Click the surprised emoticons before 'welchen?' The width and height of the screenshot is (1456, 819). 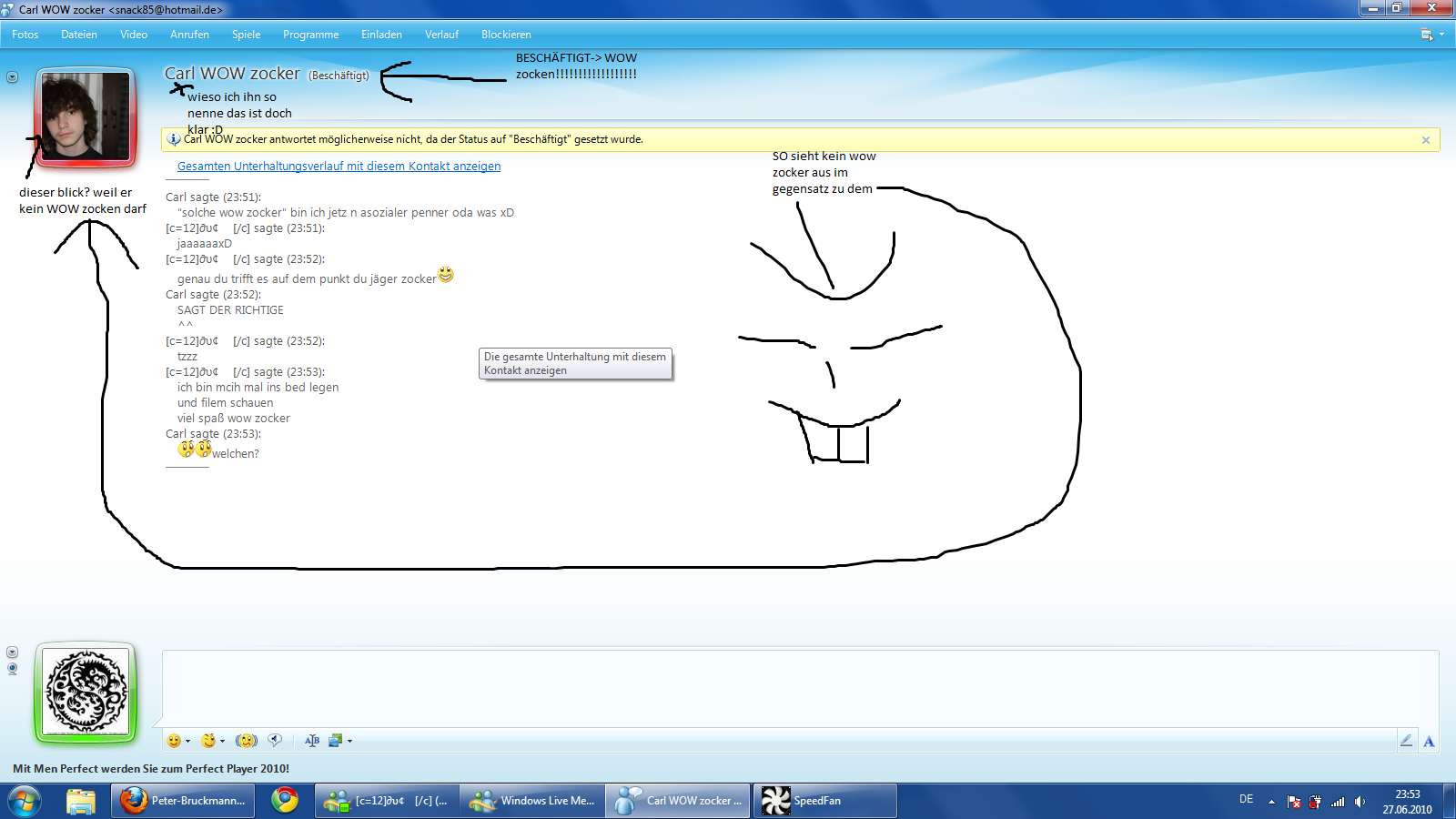tap(195, 449)
